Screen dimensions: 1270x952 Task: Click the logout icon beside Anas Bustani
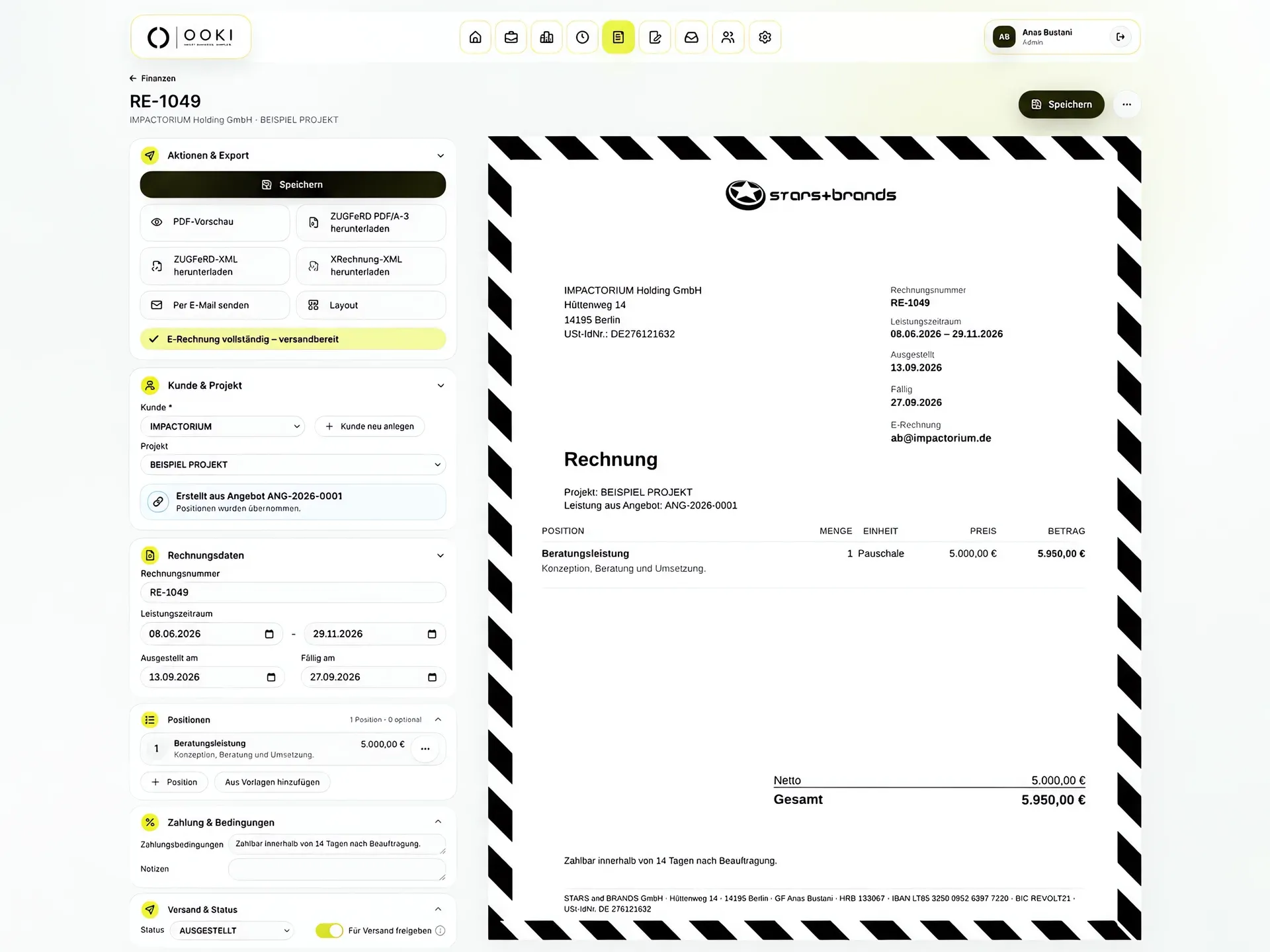tap(1121, 37)
